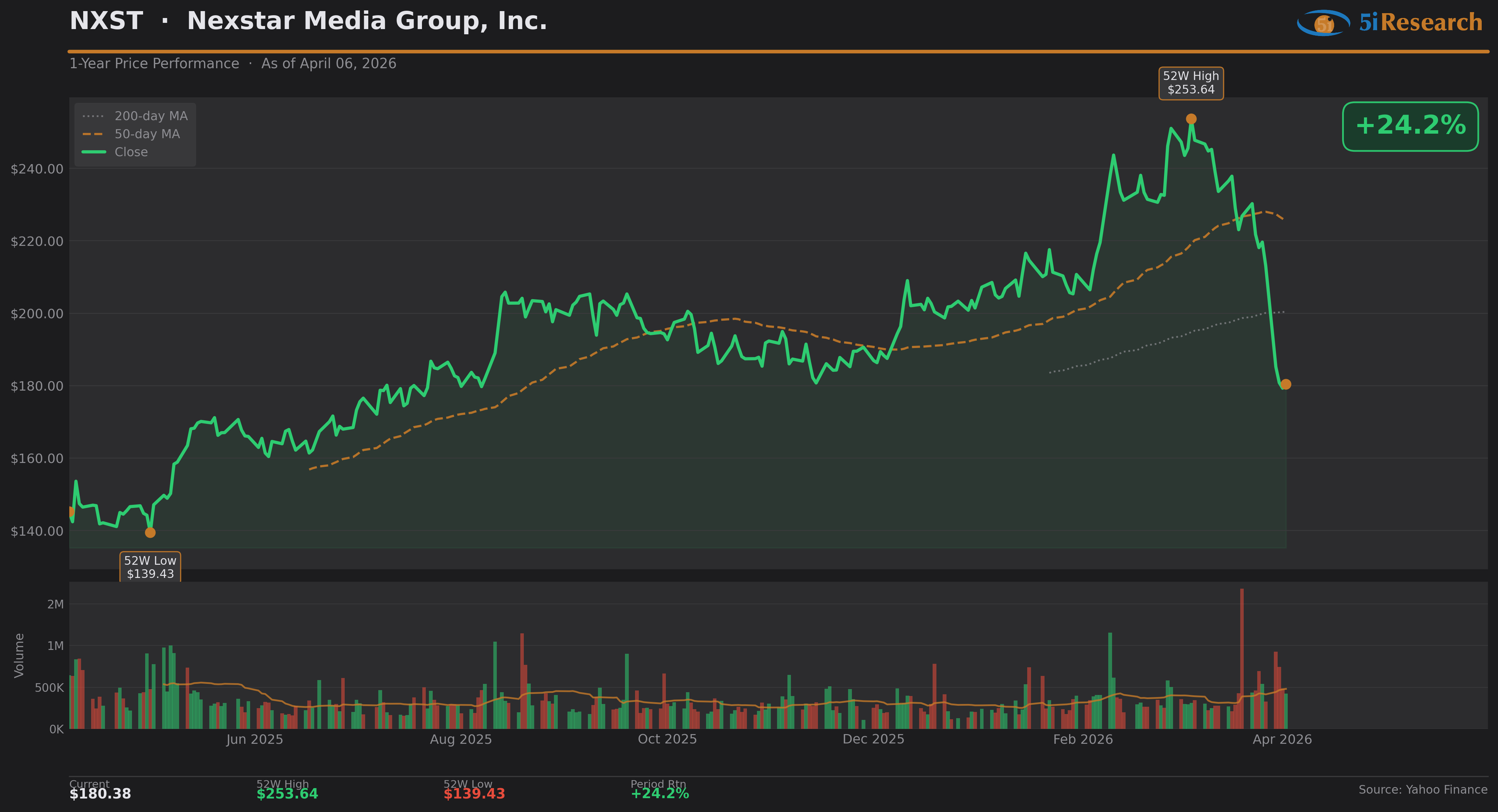Click the $200.00 price axis label
Viewport: 1498px width, 812px height.
(37, 314)
